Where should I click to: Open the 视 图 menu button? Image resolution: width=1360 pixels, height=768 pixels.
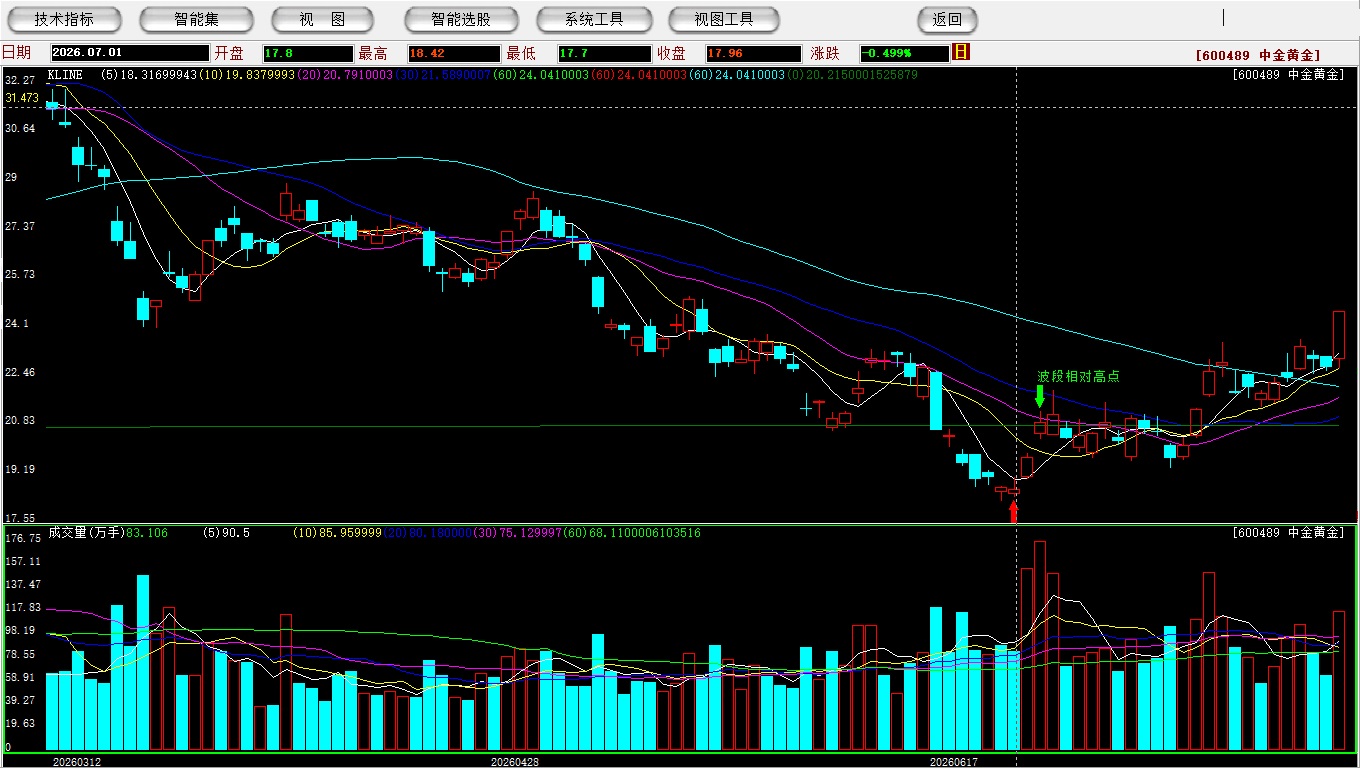pyautogui.click(x=322, y=19)
